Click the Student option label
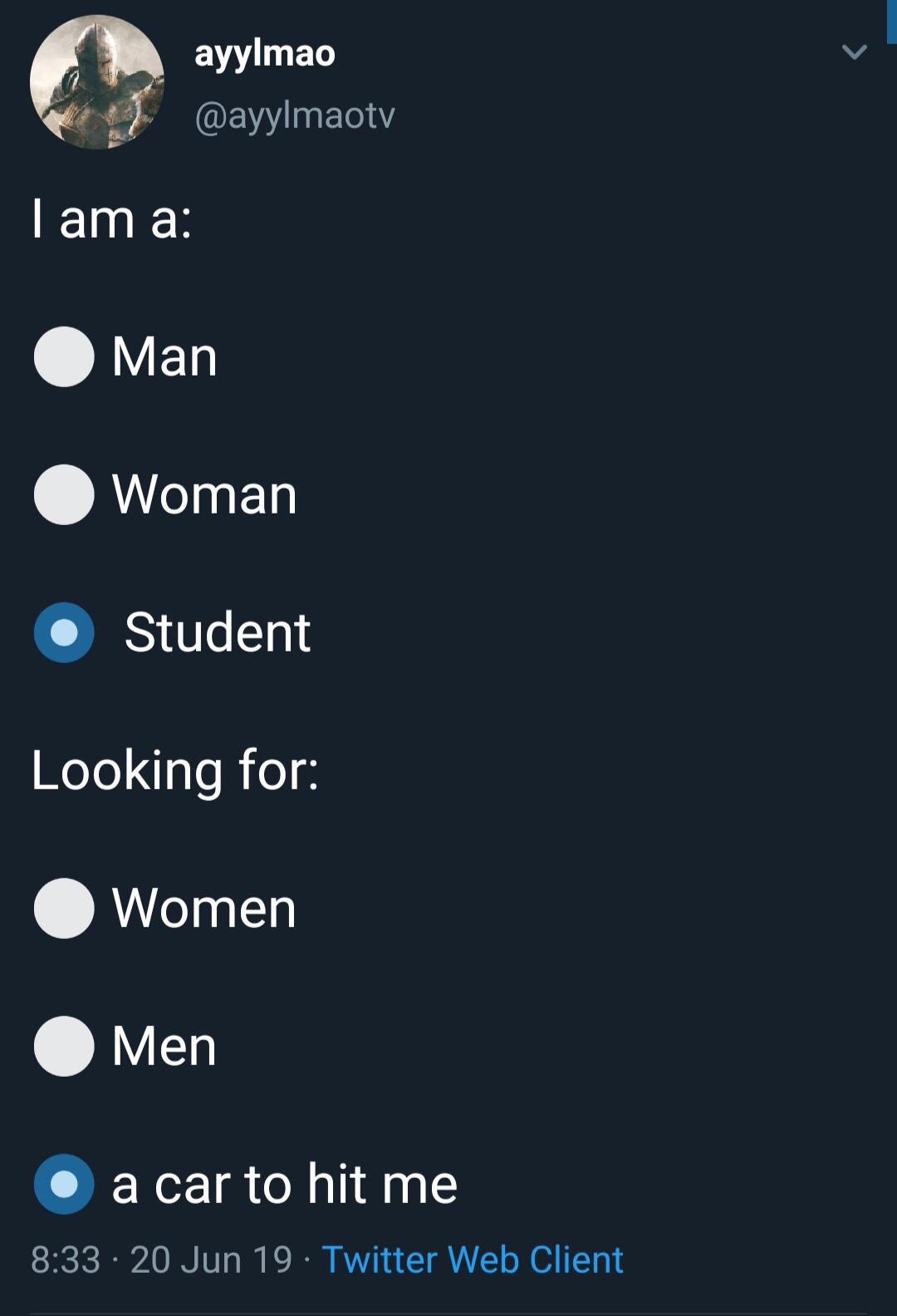The width and height of the screenshot is (897, 1316). coord(218,632)
